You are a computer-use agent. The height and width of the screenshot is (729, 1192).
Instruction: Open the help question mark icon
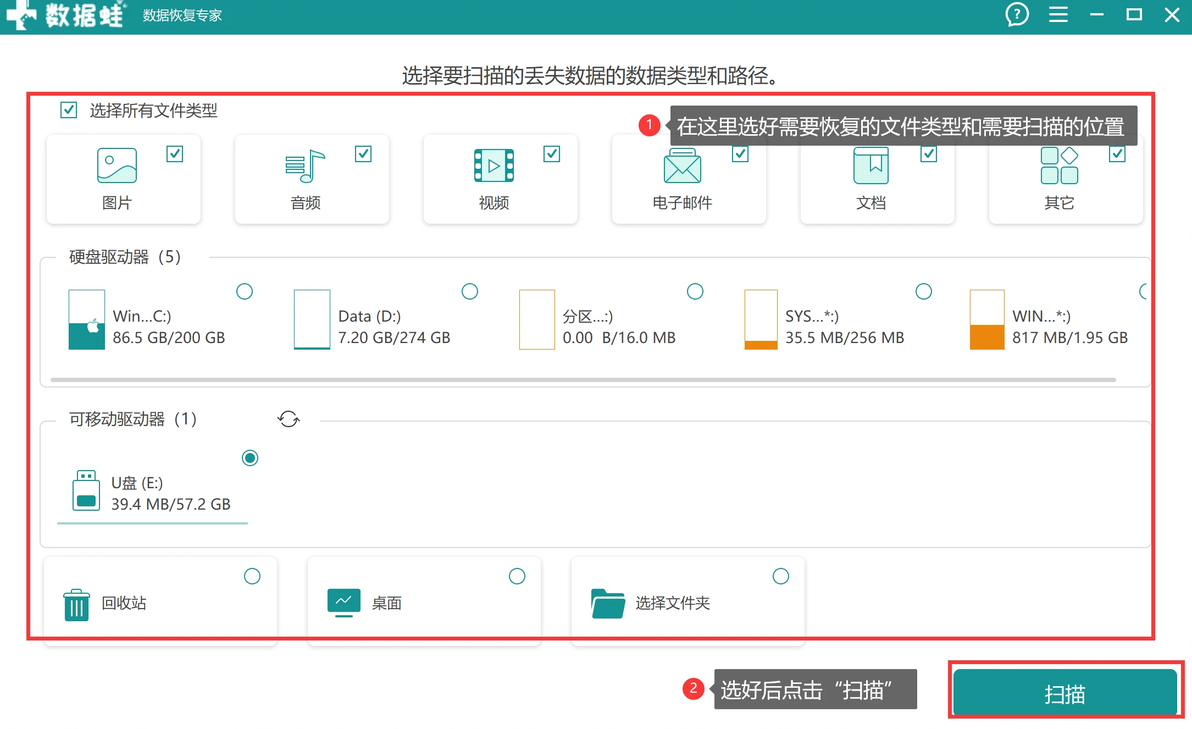click(1016, 14)
